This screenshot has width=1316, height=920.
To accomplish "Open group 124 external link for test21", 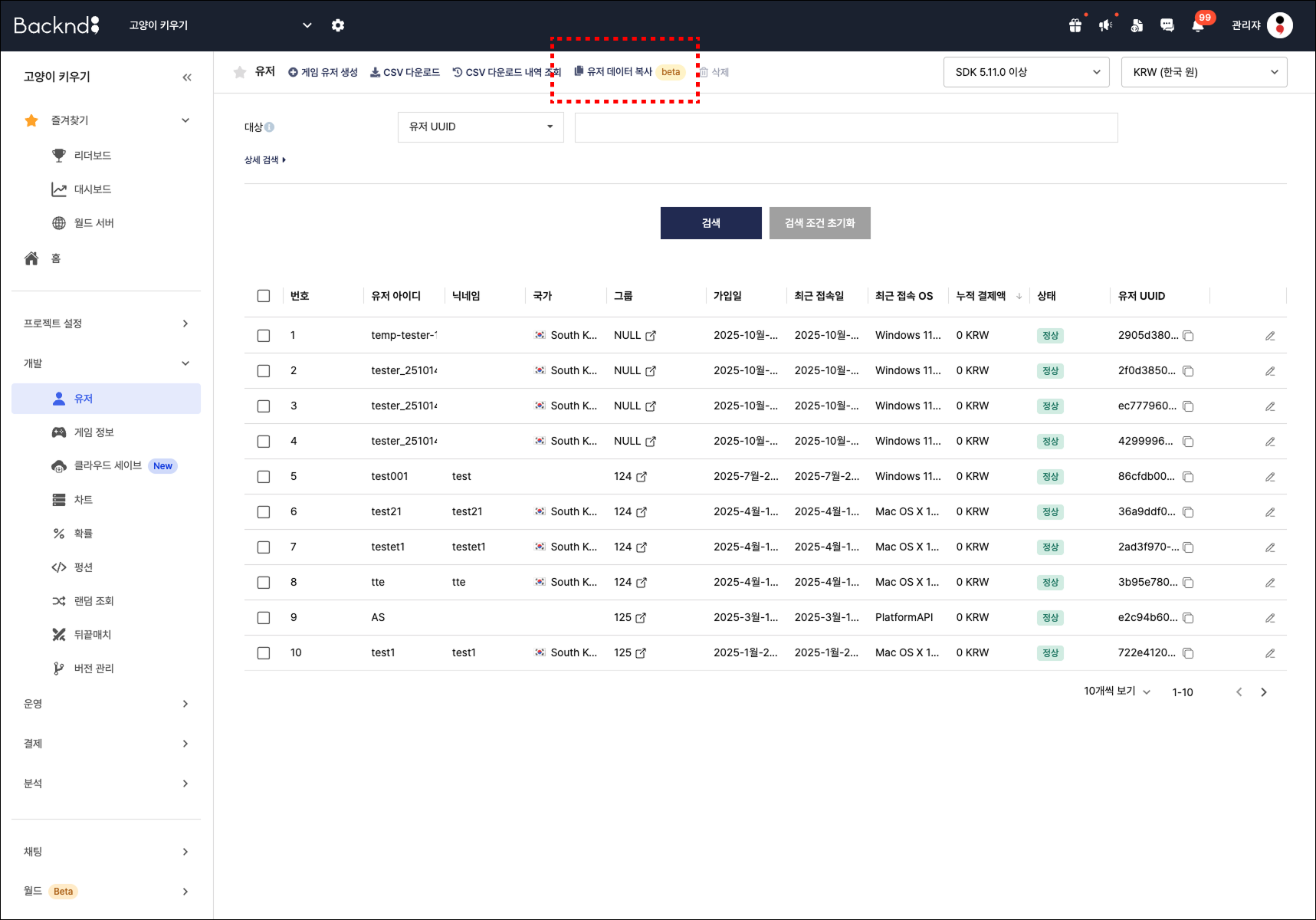I will click(x=642, y=512).
